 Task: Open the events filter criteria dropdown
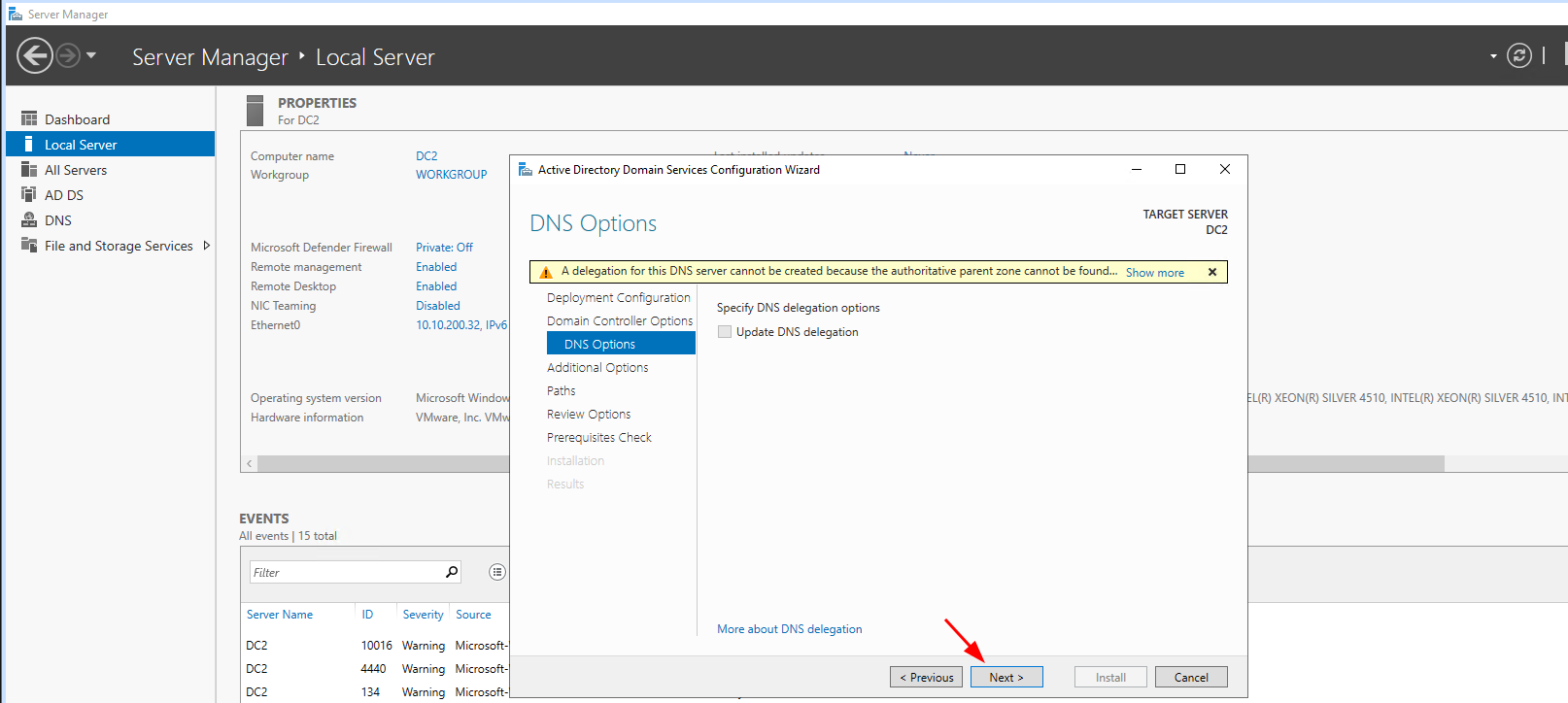[497, 572]
